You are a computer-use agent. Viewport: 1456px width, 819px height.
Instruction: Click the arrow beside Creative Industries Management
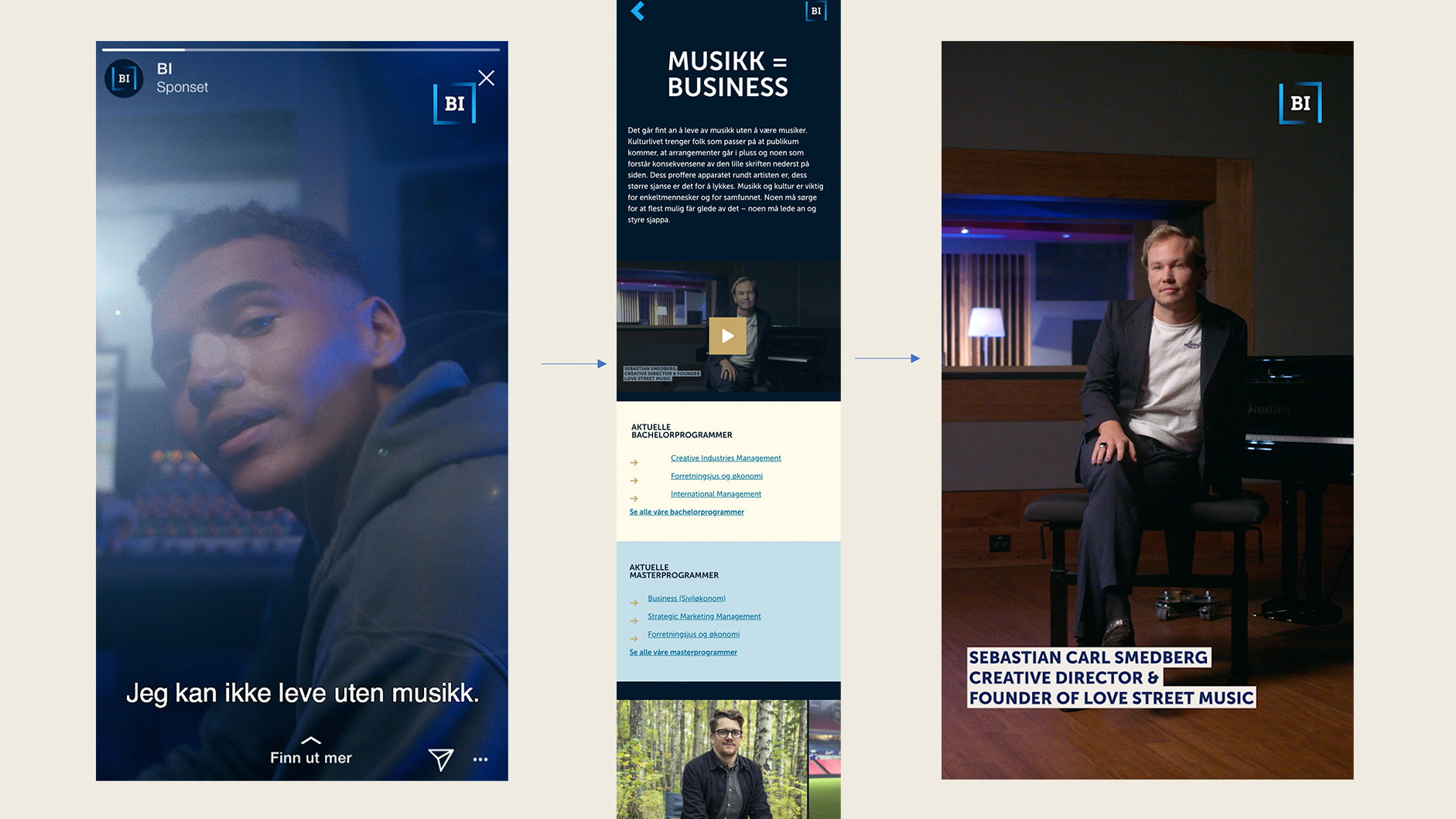pos(634,462)
